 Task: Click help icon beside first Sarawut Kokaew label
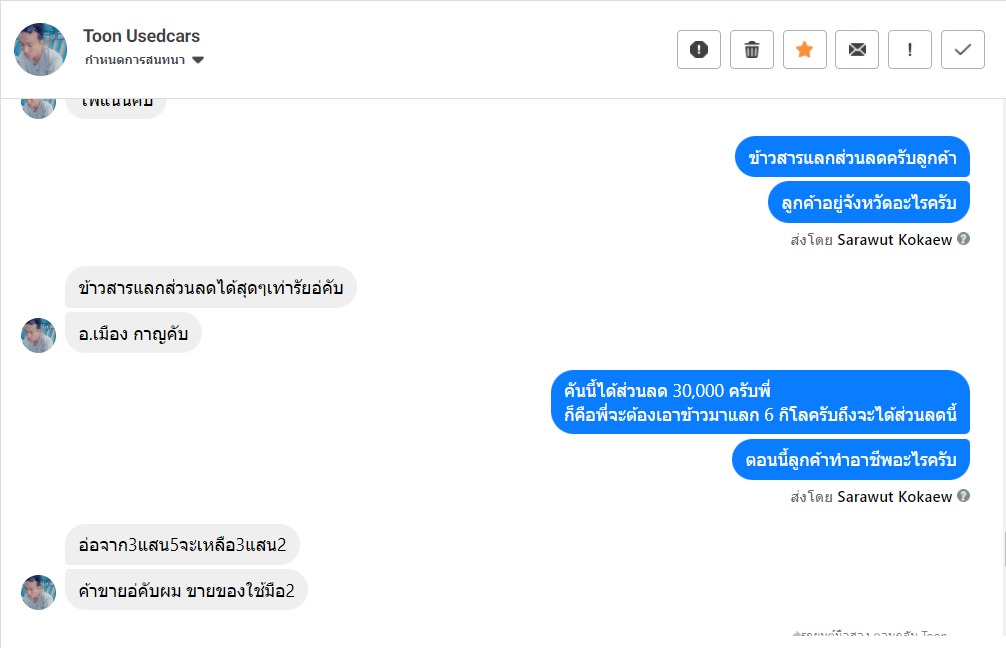(x=963, y=239)
